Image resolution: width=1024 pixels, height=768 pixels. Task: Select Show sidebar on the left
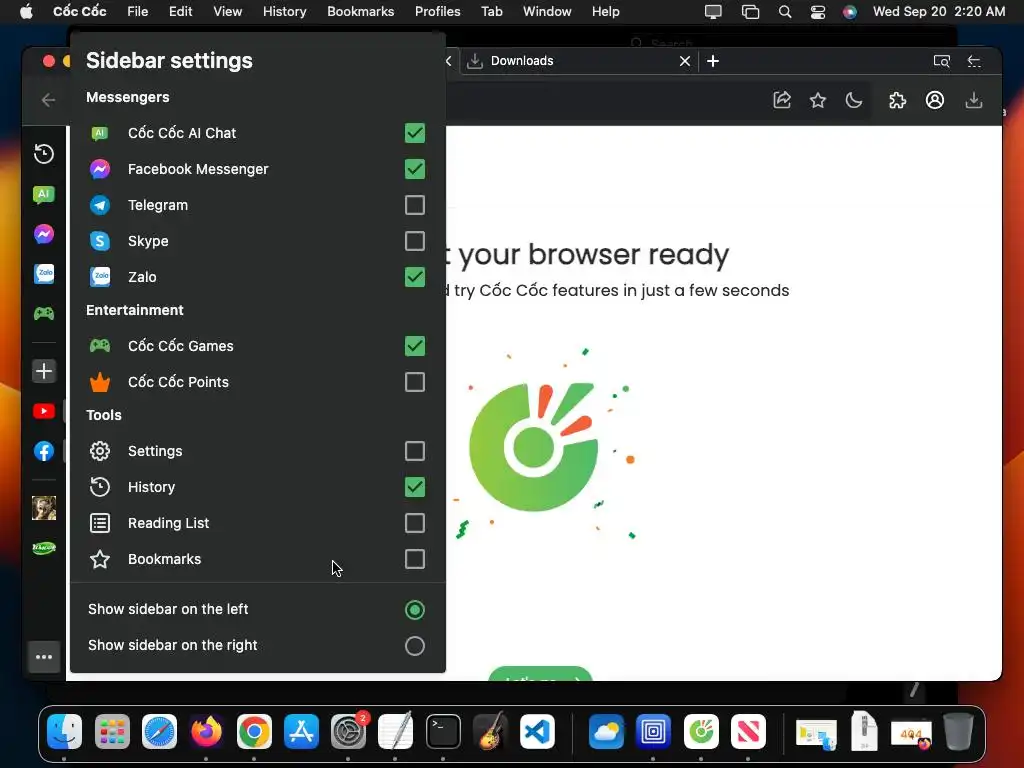coord(415,610)
